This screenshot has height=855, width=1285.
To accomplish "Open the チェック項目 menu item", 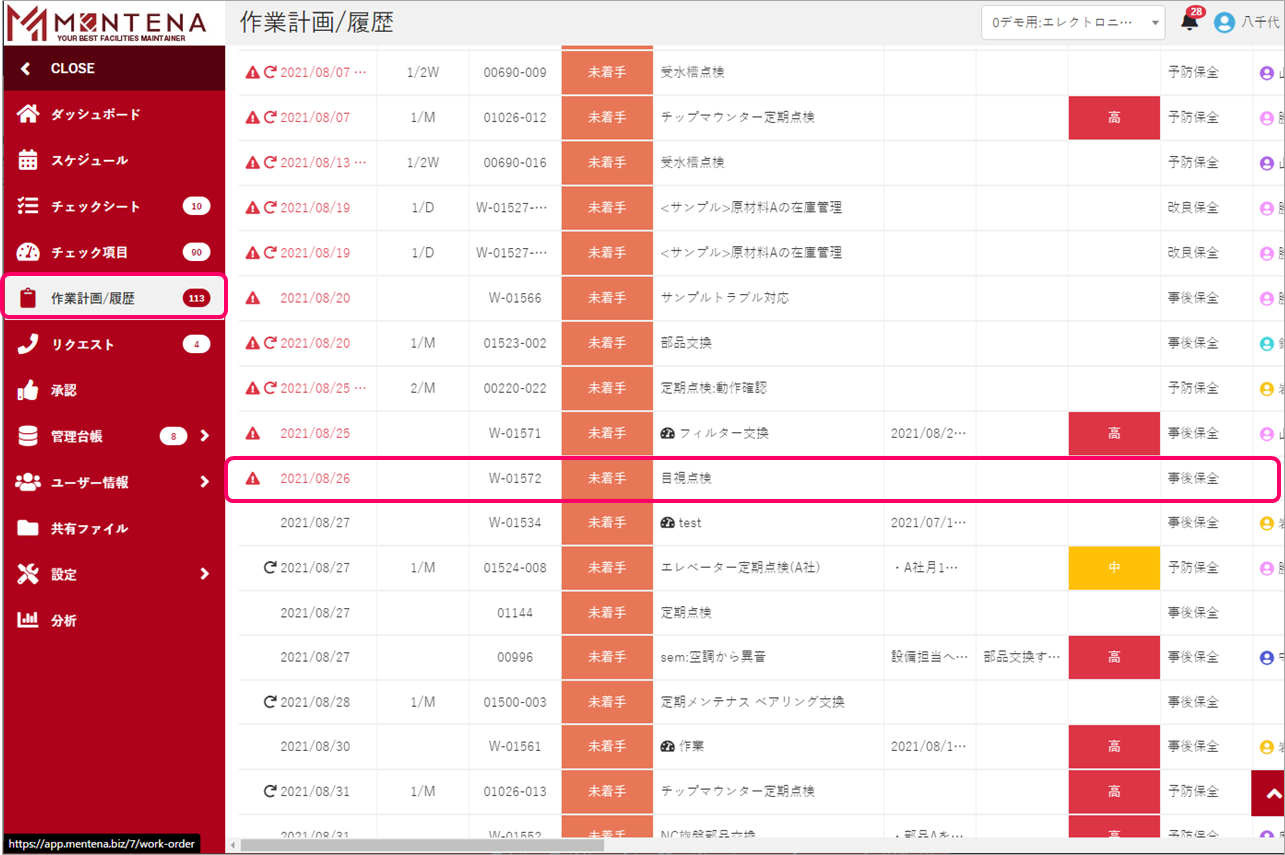I will (x=90, y=252).
